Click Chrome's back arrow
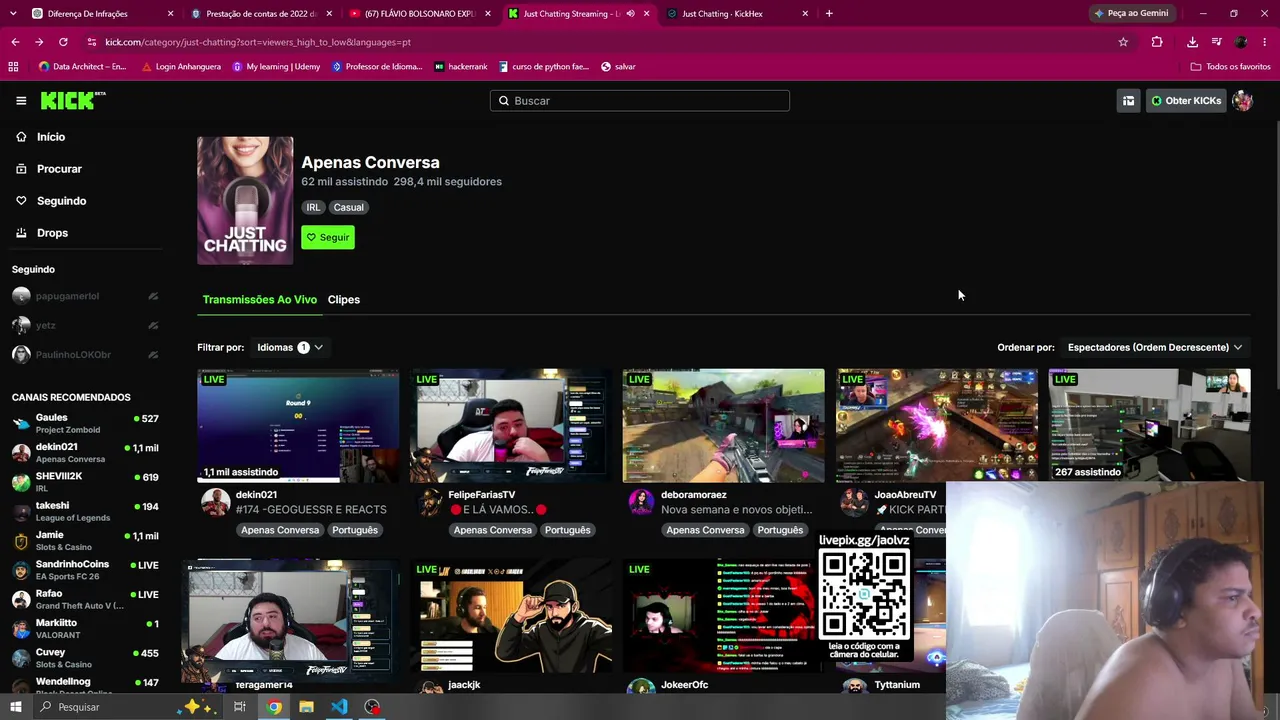1280x720 pixels. [x=15, y=42]
